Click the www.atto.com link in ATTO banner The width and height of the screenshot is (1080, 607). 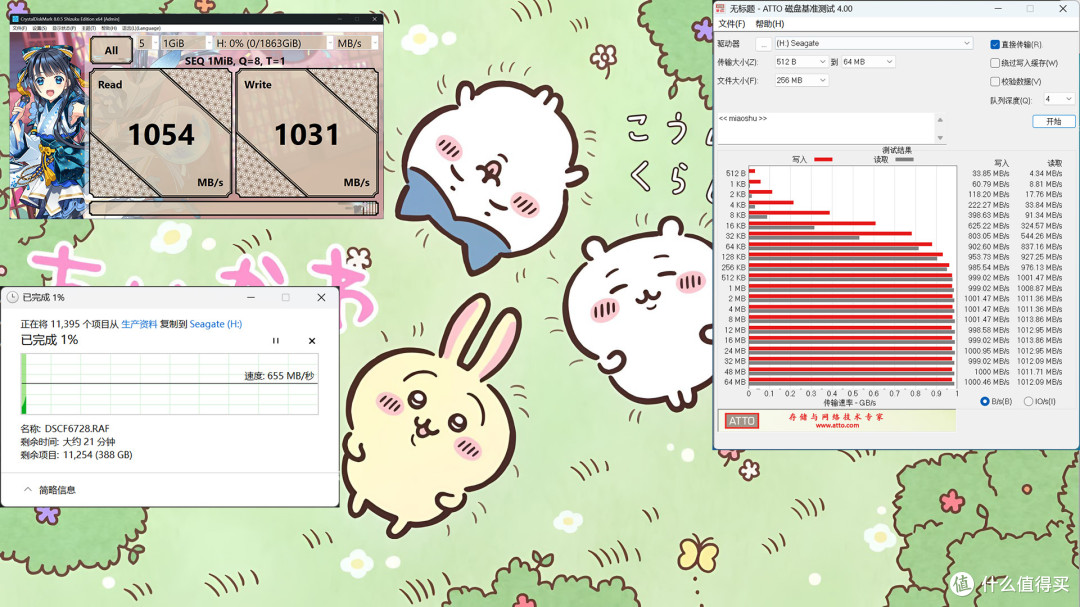(x=837, y=425)
